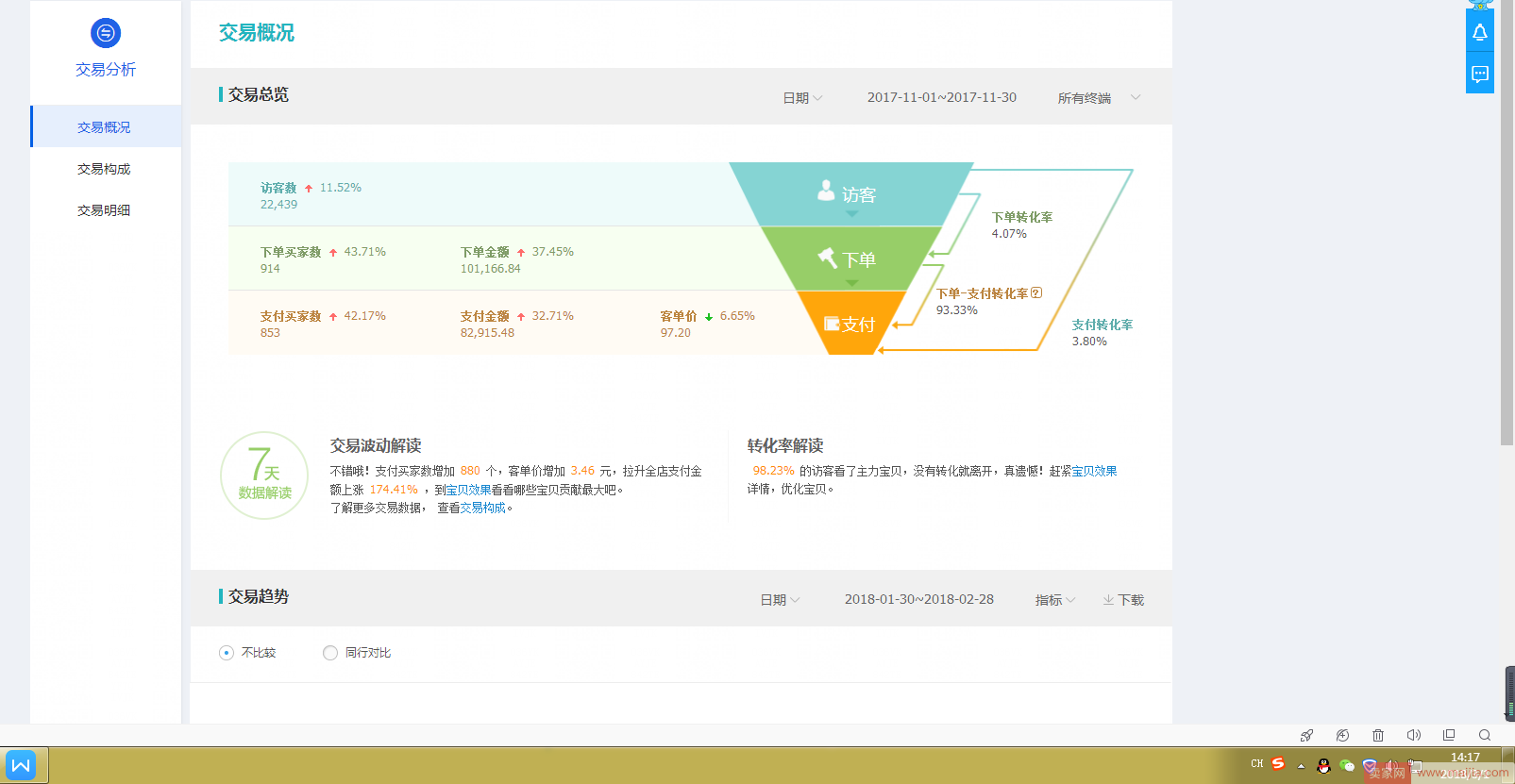Open the QQ penguin tray icon

tap(1323, 765)
